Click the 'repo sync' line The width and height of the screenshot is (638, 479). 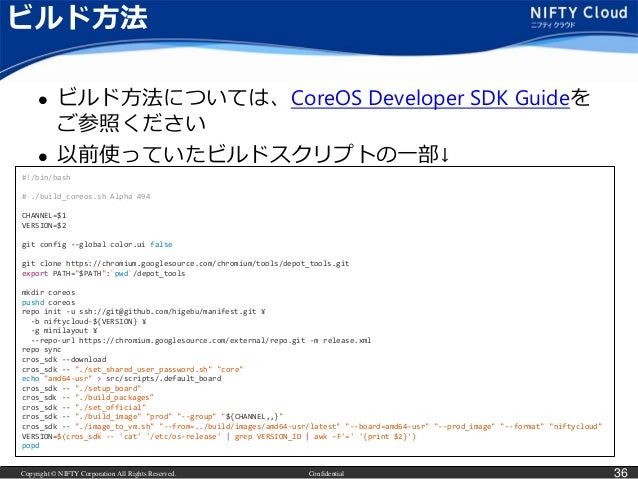pos(42,350)
